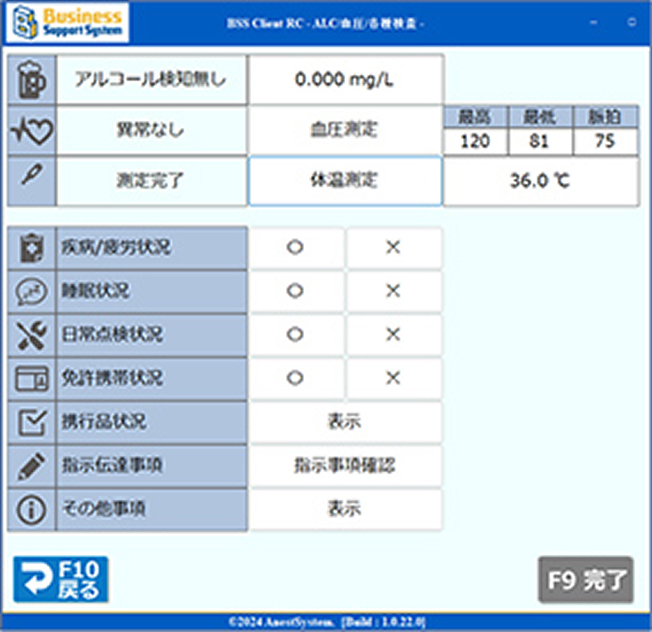This screenshot has height=632, width=652.
Task: Click the 血圧測定 button
Action: coord(345,130)
